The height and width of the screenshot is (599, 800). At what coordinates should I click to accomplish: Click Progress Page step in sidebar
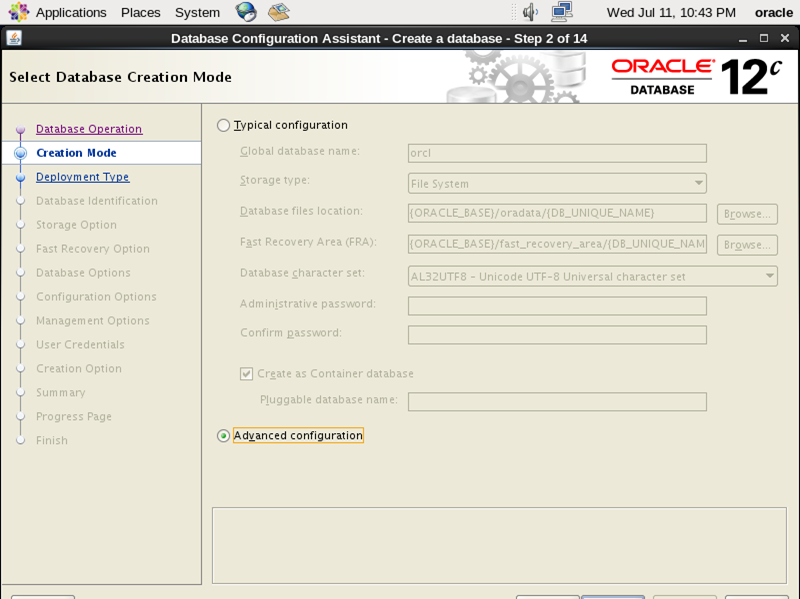tap(73, 416)
